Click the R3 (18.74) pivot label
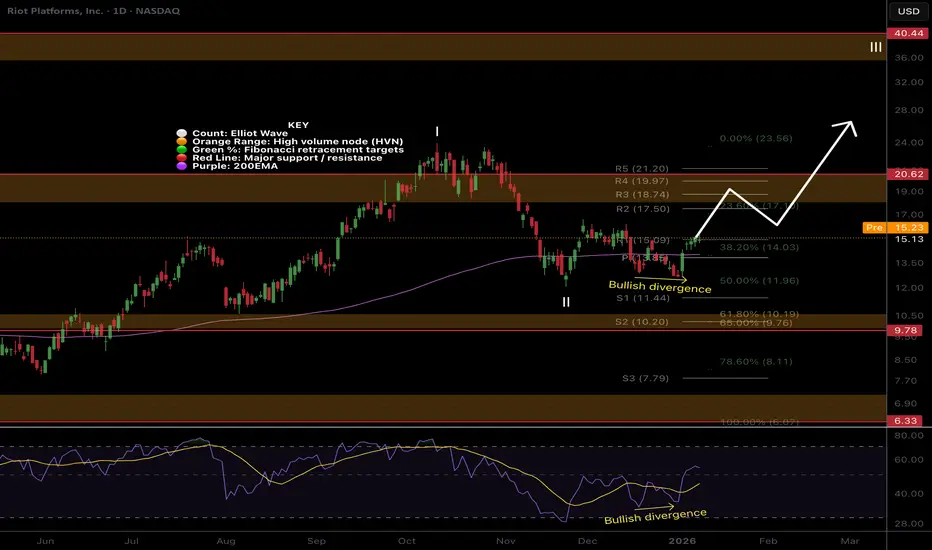Viewport: 932px width, 550px height. (642, 194)
